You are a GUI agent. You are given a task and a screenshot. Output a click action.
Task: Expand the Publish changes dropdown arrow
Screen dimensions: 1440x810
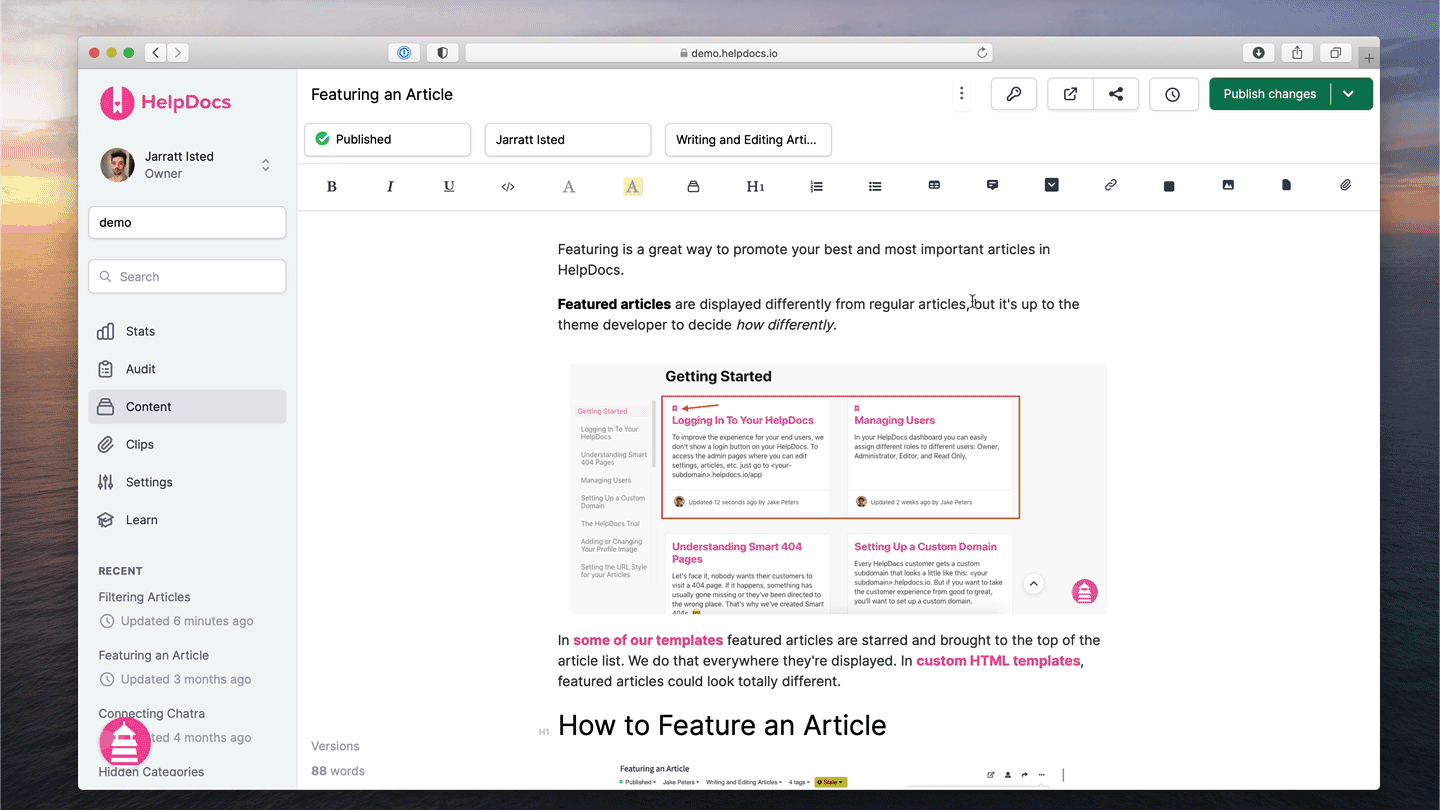1349,94
